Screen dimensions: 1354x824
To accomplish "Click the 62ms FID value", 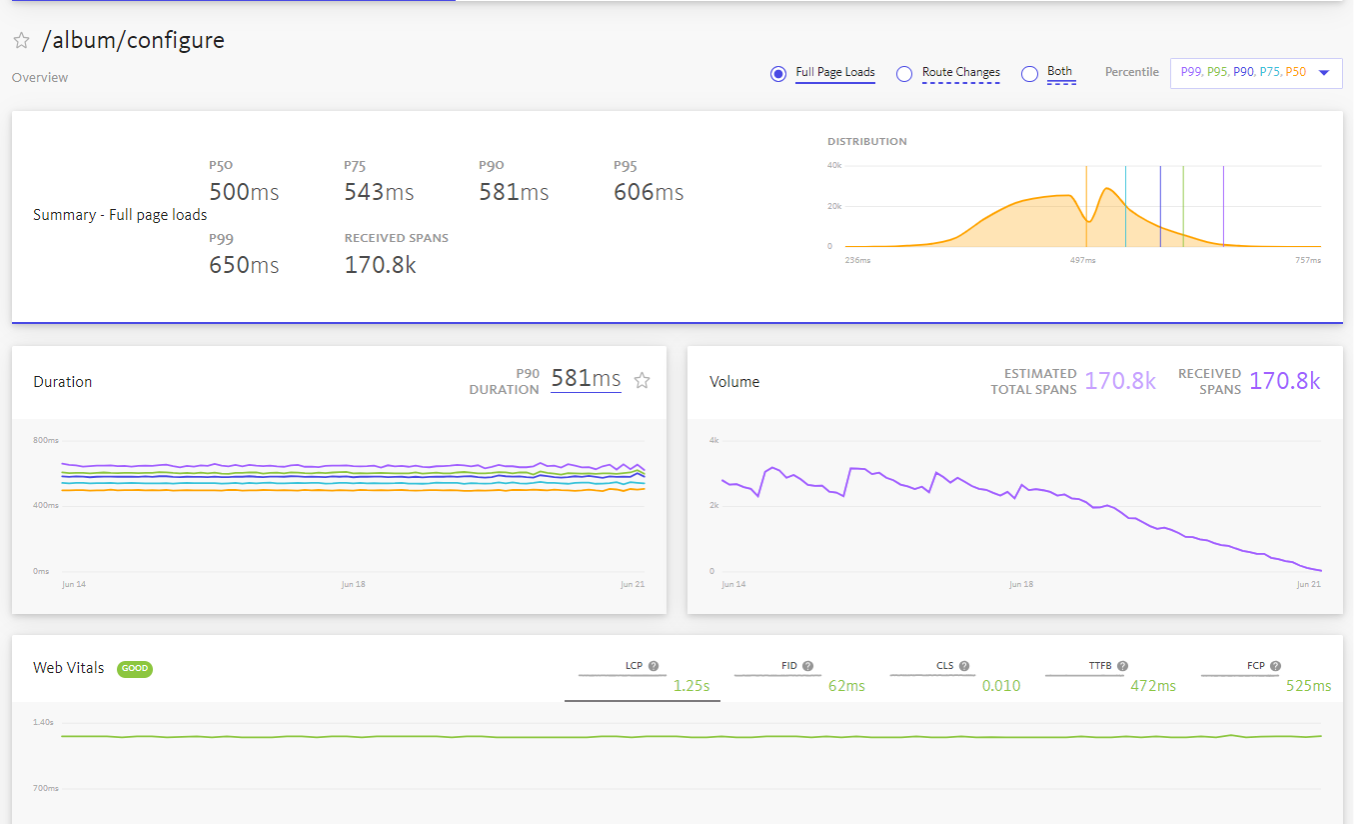I will point(846,686).
